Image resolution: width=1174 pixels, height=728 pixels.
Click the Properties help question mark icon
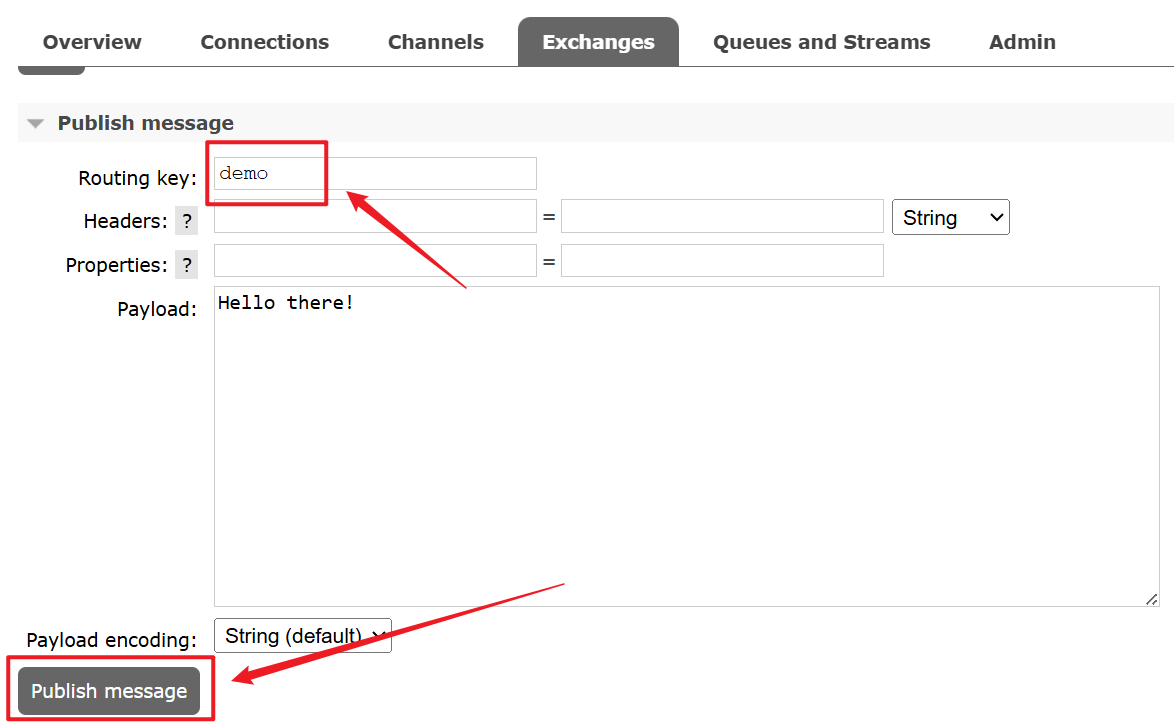[x=186, y=265]
